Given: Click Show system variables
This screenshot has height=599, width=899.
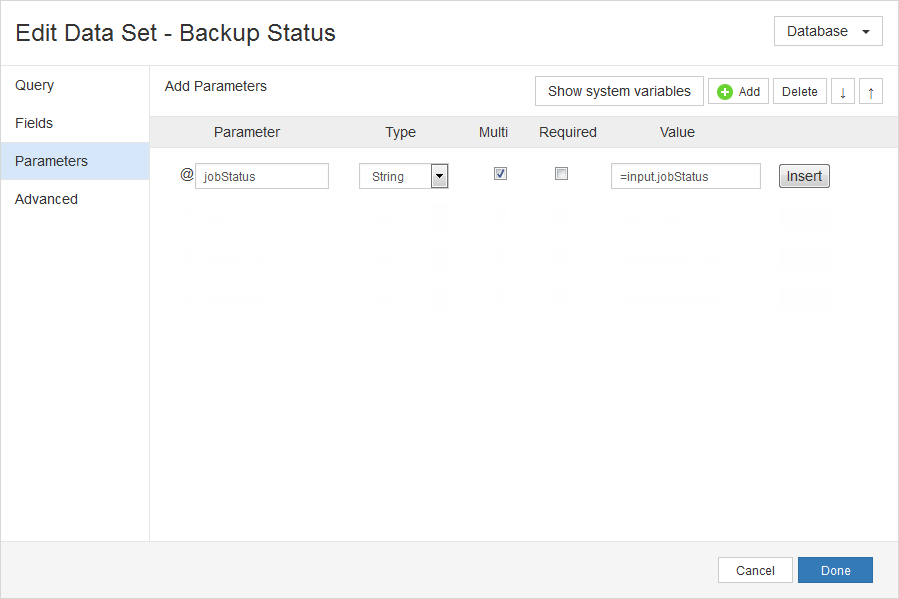Looking at the screenshot, I should click(618, 91).
